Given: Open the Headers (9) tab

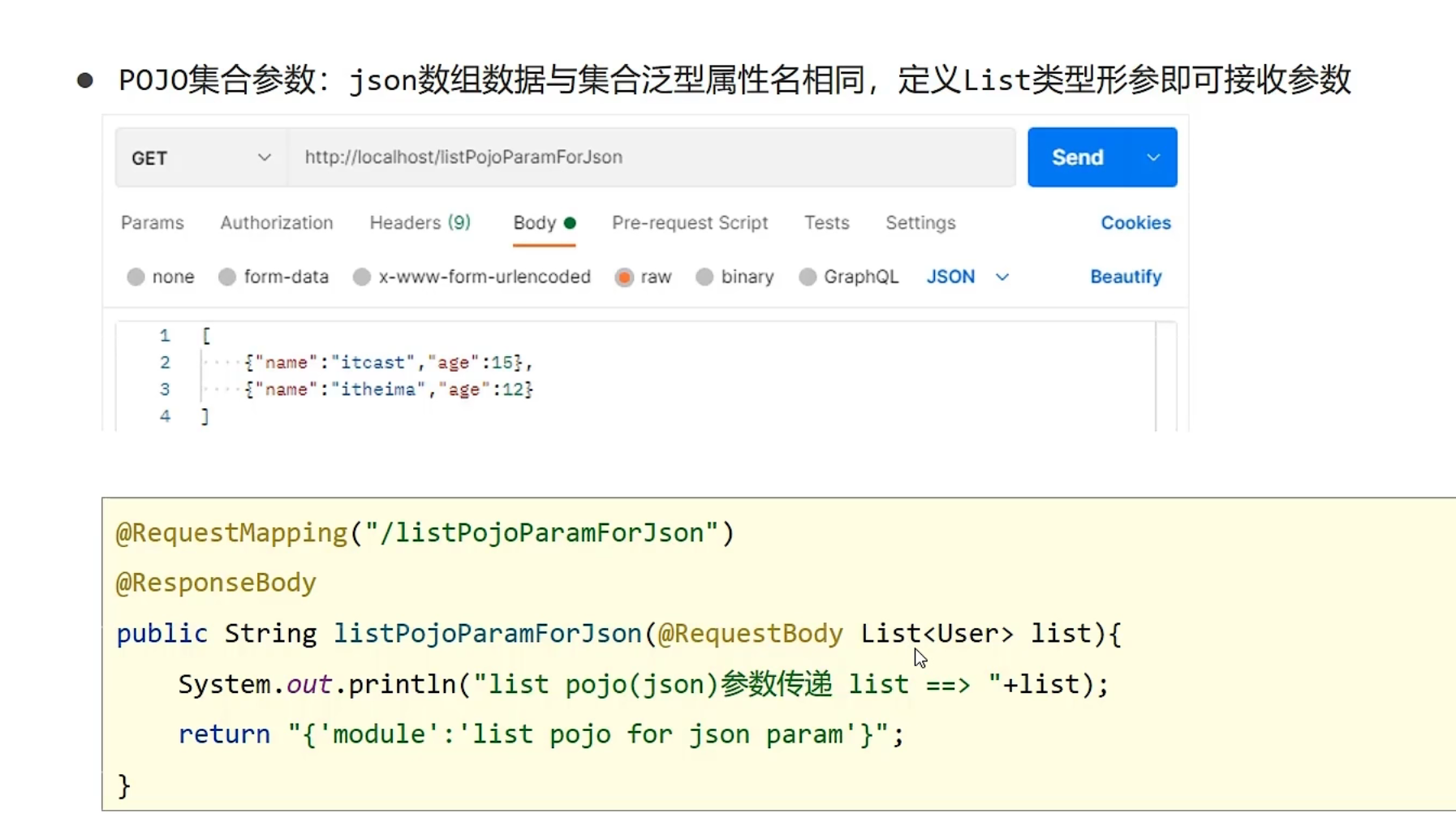Looking at the screenshot, I should 420,223.
